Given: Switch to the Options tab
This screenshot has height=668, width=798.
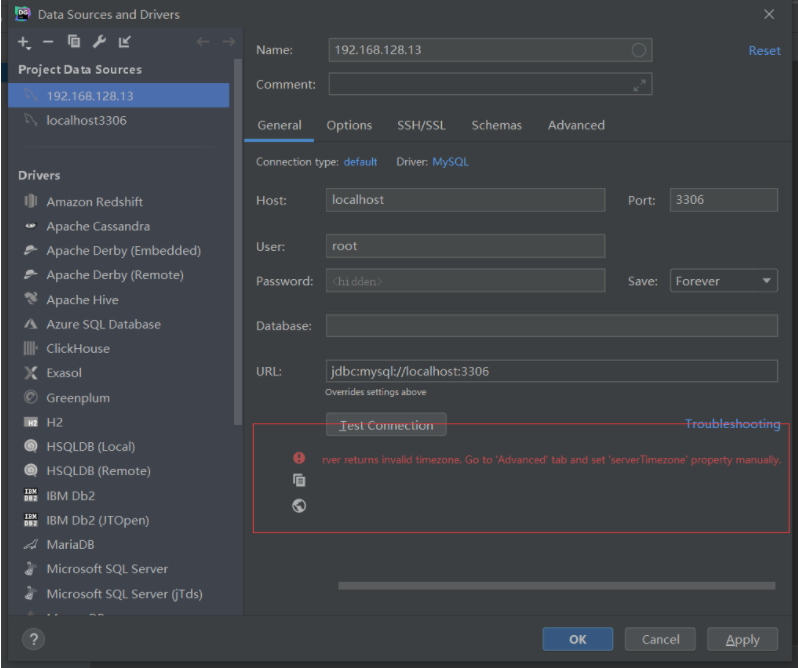Looking at the screenshot, I should (x=349, y=125).
